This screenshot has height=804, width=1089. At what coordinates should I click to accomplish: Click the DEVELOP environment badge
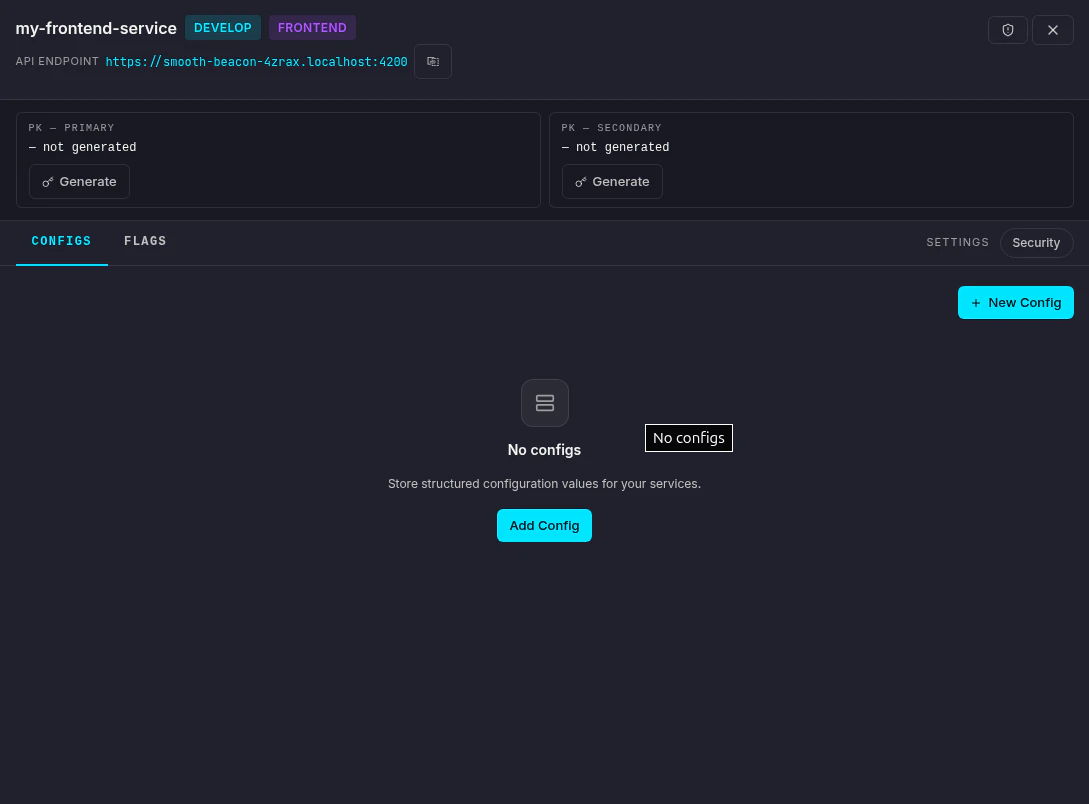223,28
